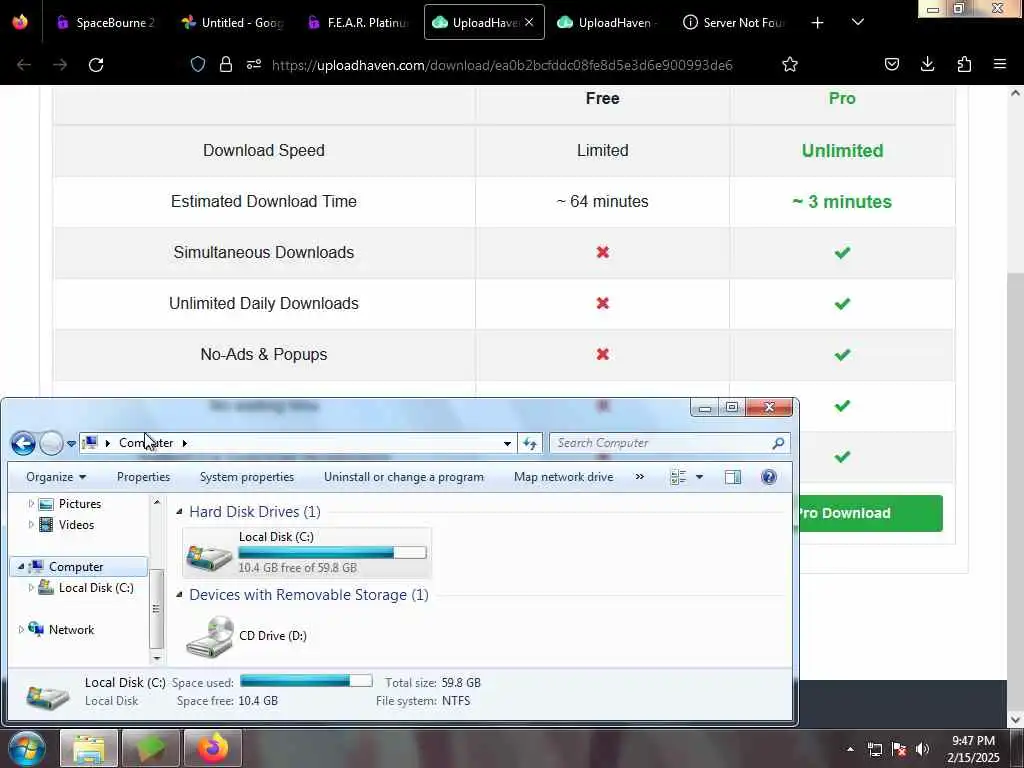Select Videos in the navigation pane
This screenshot has width=1024, height=768.
[x=76, y=524]
